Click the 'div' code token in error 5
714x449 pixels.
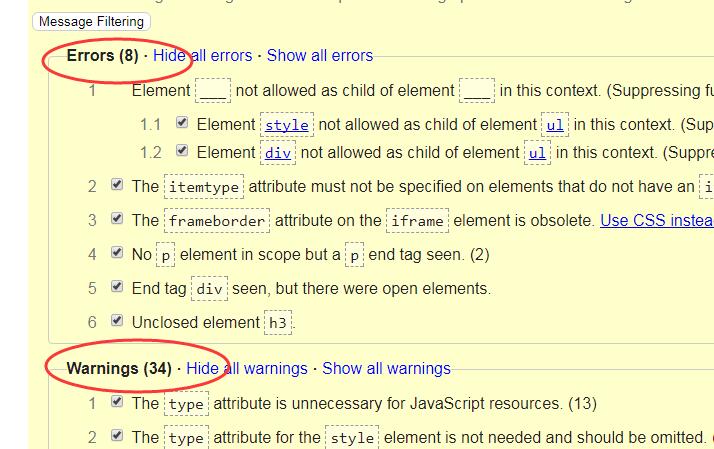point(209,289)
